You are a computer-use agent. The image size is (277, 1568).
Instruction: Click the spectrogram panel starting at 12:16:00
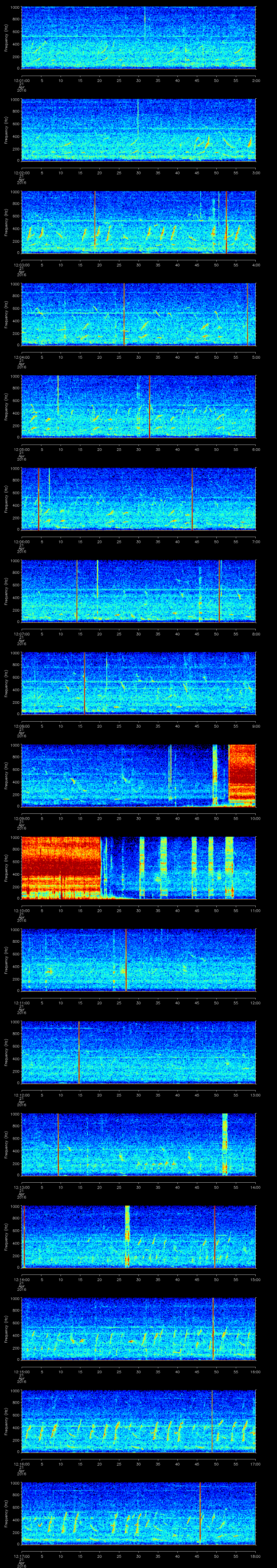(x=138, y=1421)
